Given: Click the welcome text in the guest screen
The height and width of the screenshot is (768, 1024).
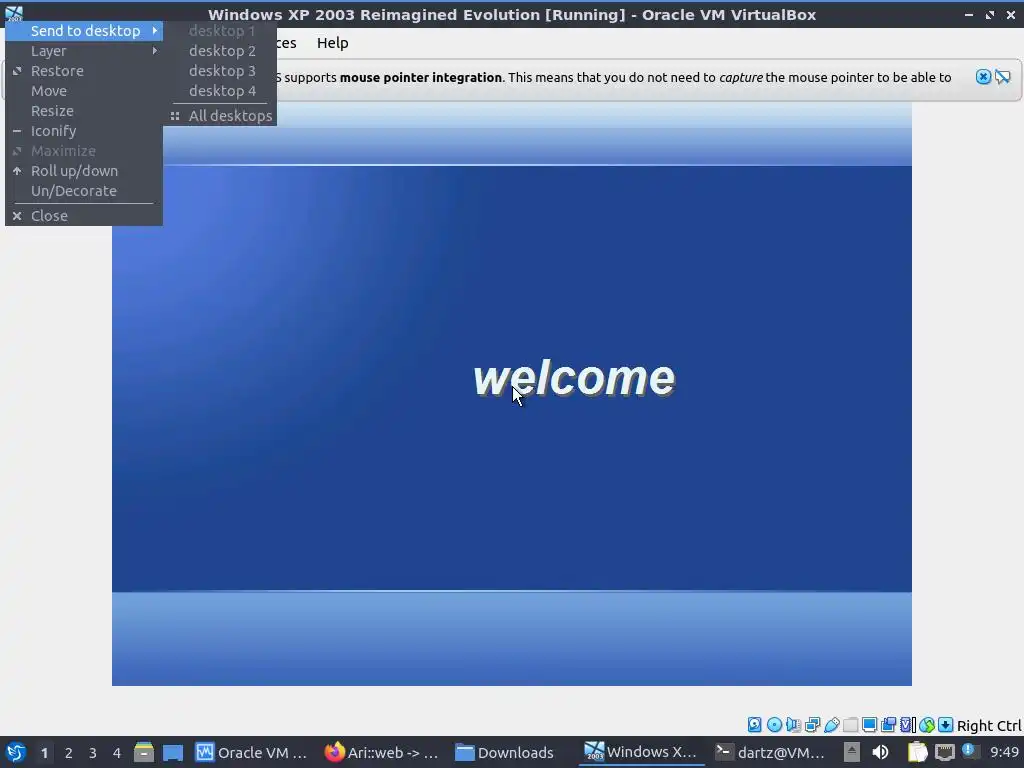Looking at the screenshot, I should click(574, 378).
